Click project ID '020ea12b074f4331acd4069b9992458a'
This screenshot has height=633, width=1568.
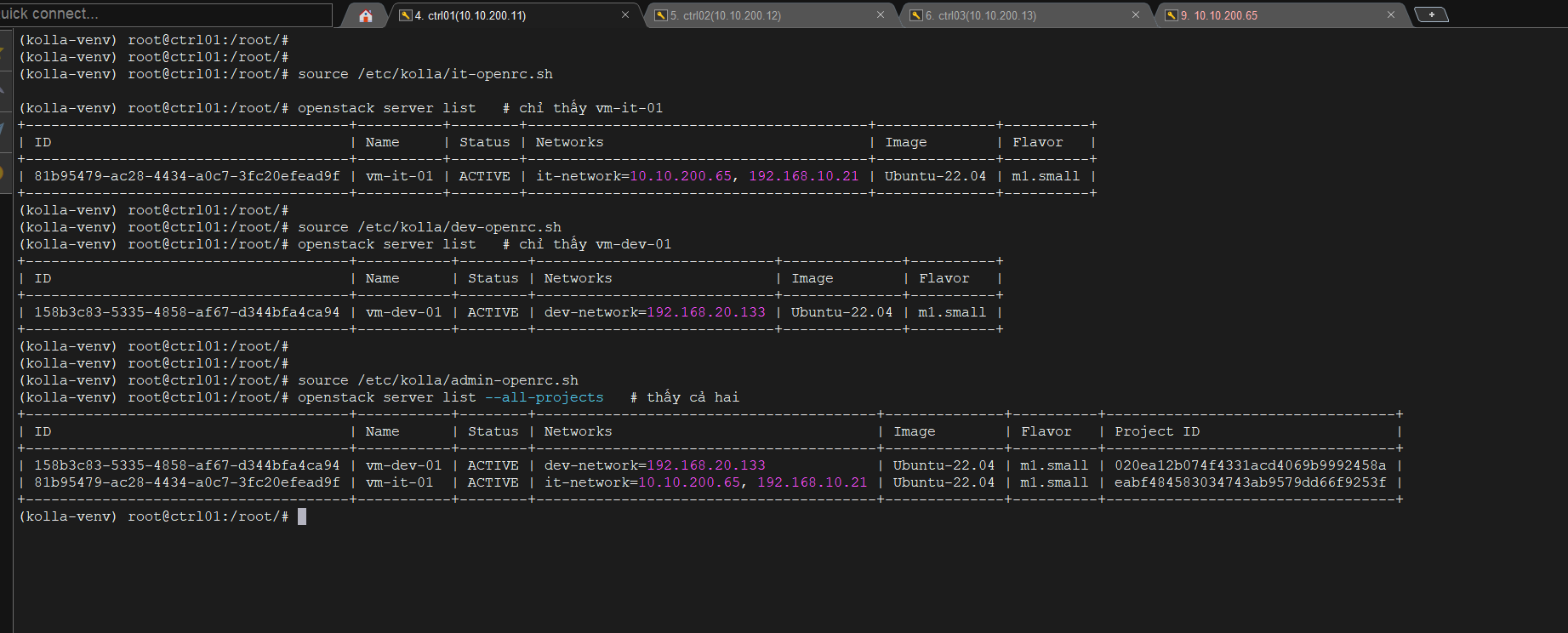1251,465
